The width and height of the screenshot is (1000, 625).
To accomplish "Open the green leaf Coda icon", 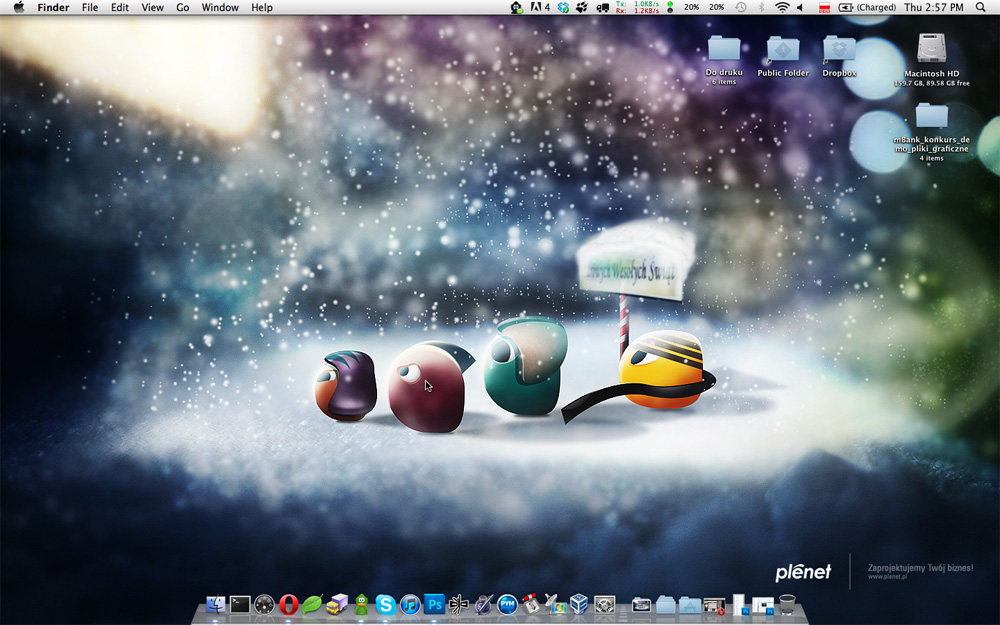I will coord(312,603).
